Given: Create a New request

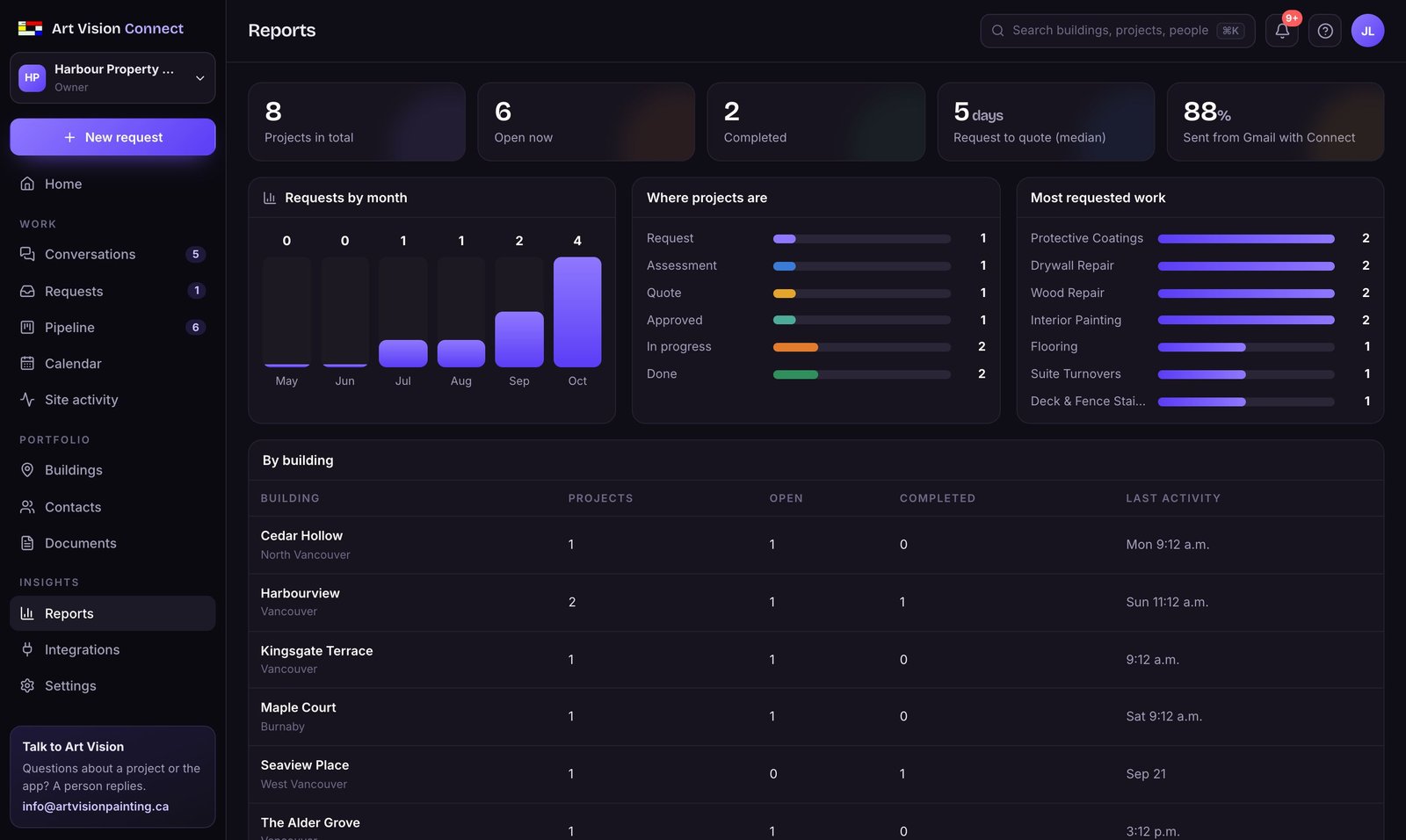Looking at the screenshot, I should pos(112,137).
